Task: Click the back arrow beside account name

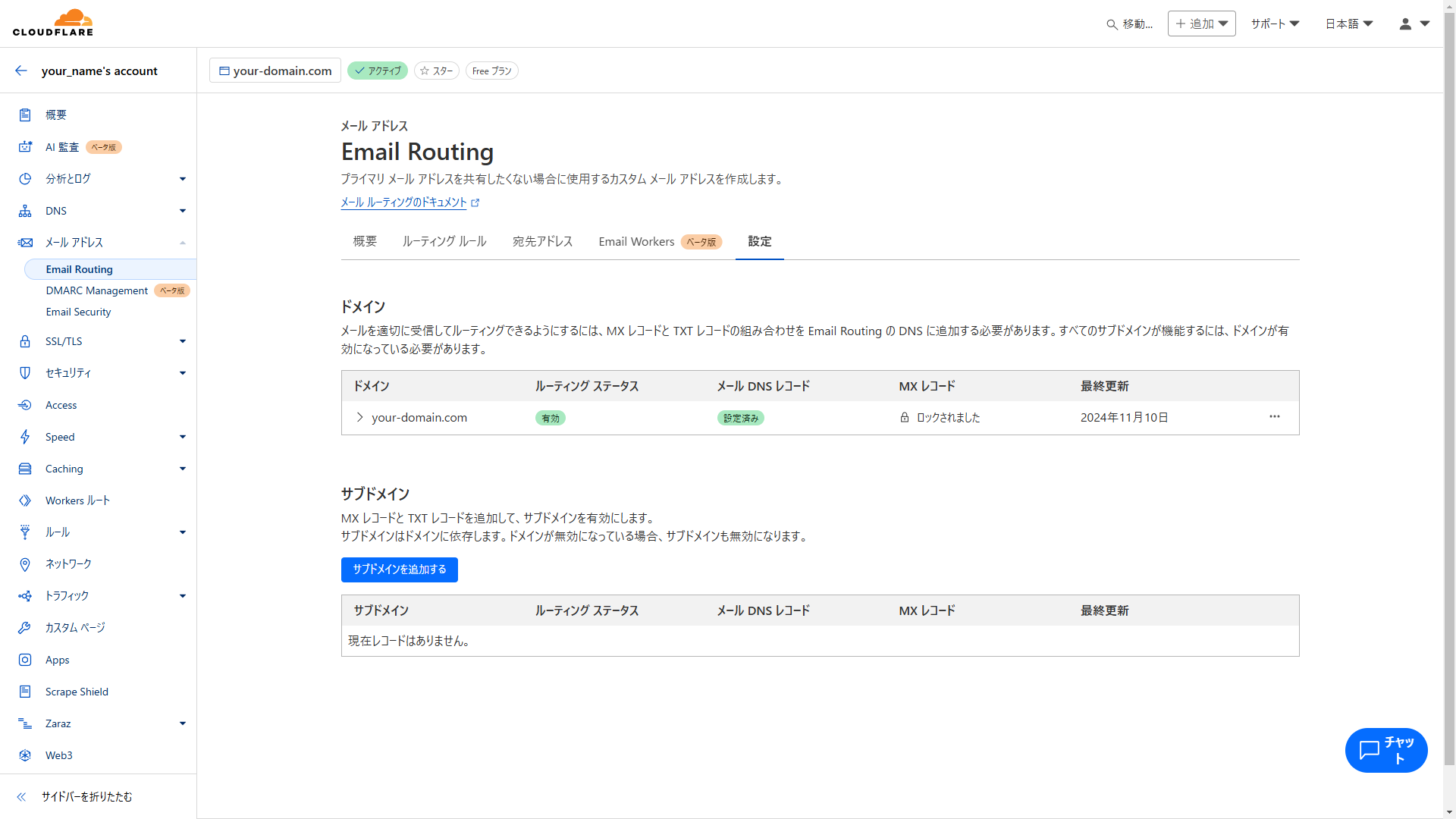Action: [x=21, y=71]
